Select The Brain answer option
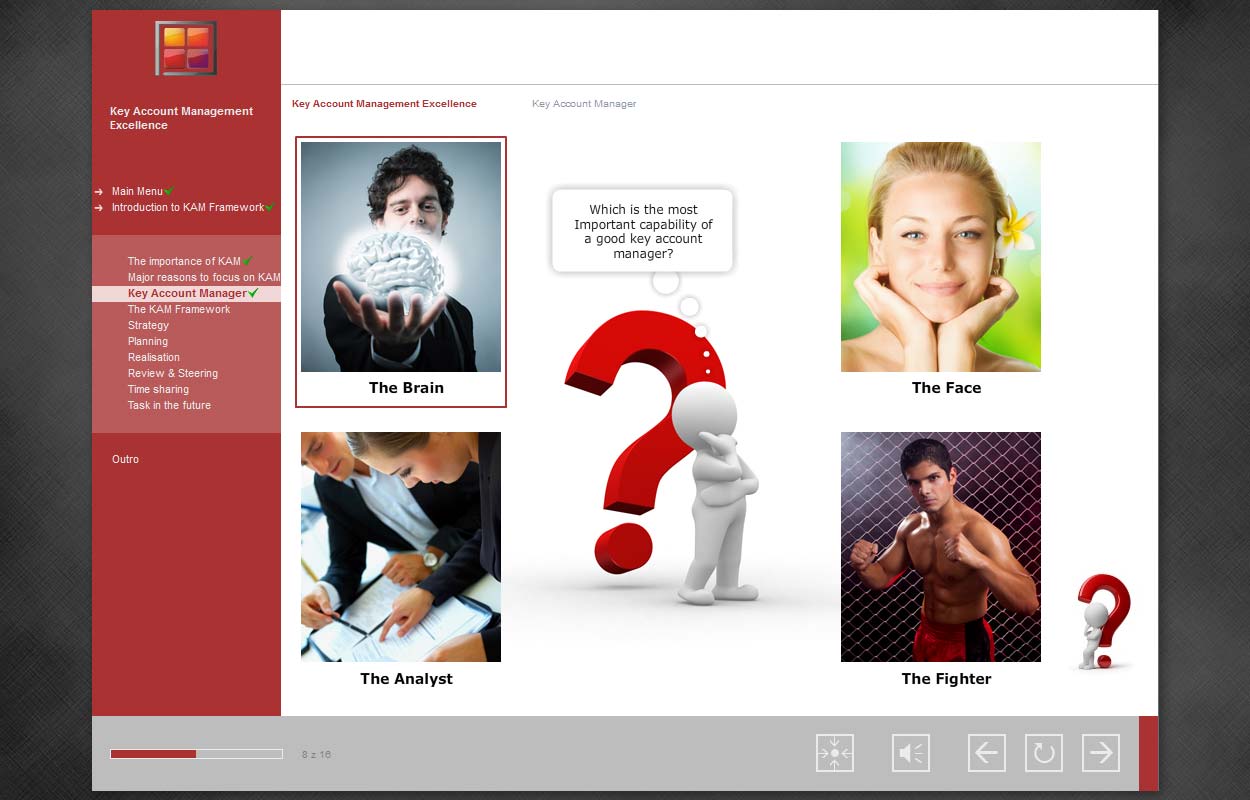 [x=401, y=271]
